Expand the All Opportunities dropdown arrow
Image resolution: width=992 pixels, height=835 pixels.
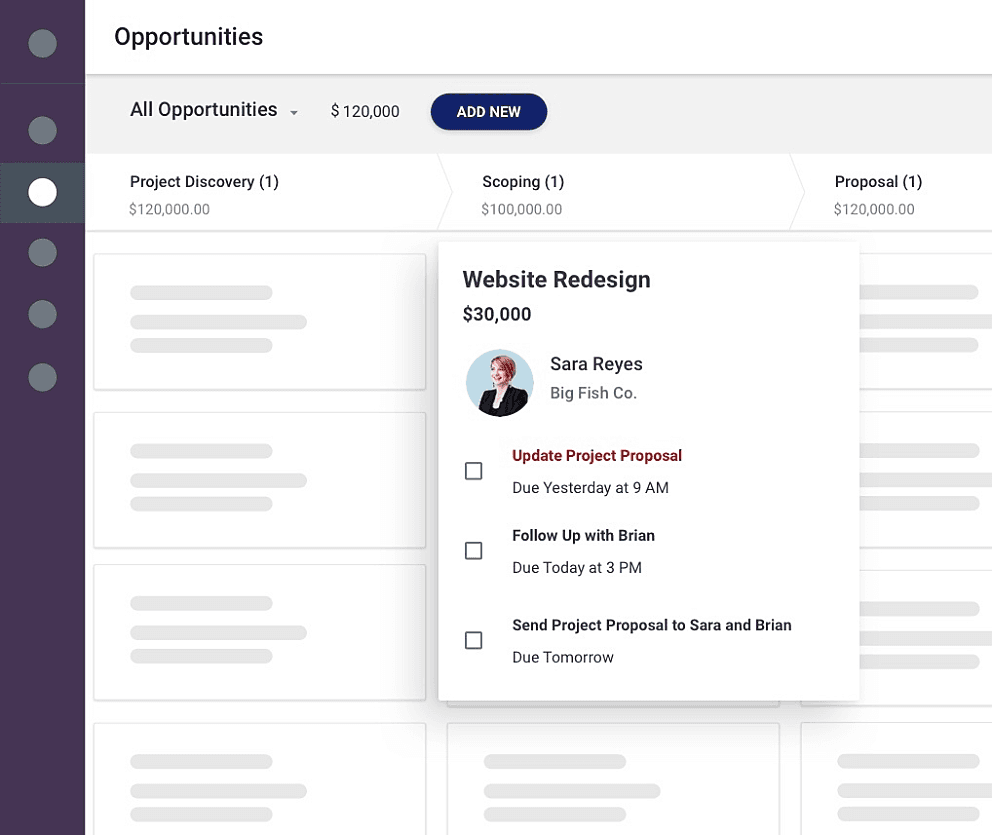[x=294, y=113]
